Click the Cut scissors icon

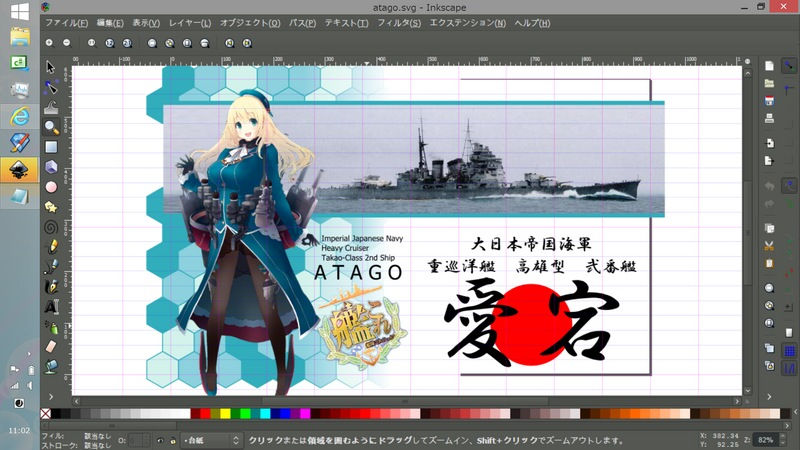click(769, 245)
